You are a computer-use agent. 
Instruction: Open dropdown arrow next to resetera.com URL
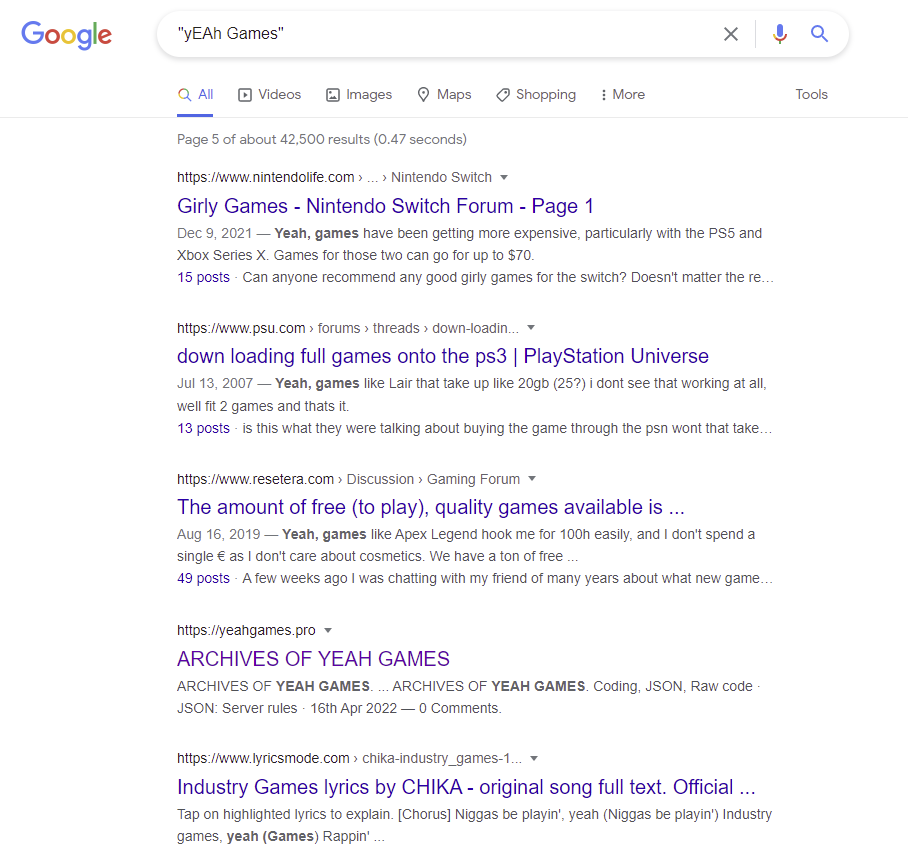pos(532,479)
